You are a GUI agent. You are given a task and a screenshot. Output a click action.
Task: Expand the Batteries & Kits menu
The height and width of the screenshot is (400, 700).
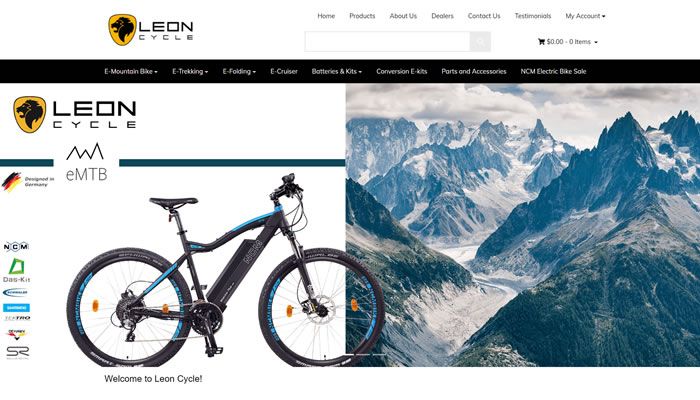337,71
